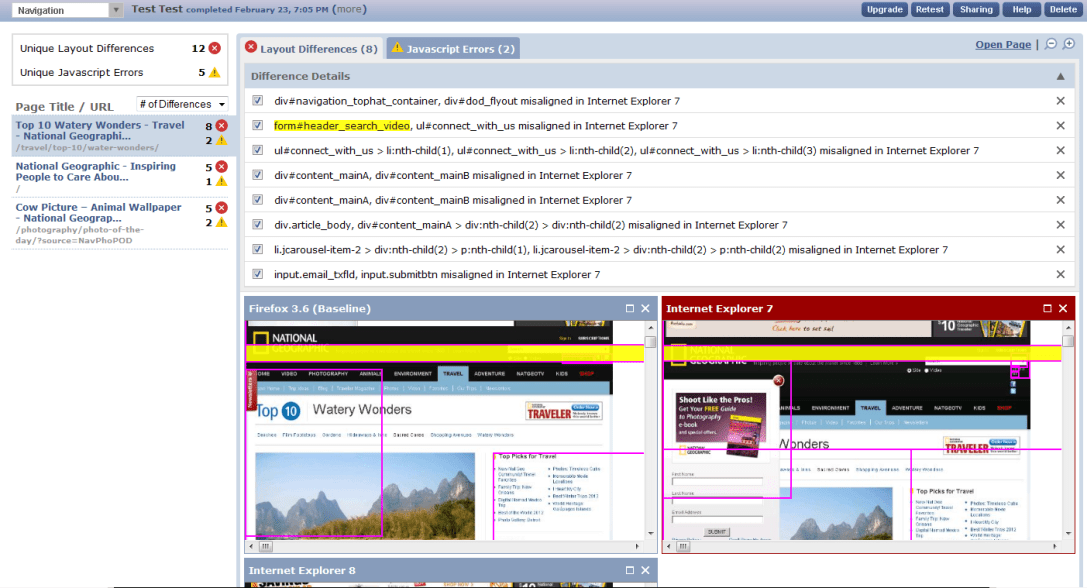This screenshot has height=588, width=1087.
Task: Click the Upgrade button
Action: (885, 10)
